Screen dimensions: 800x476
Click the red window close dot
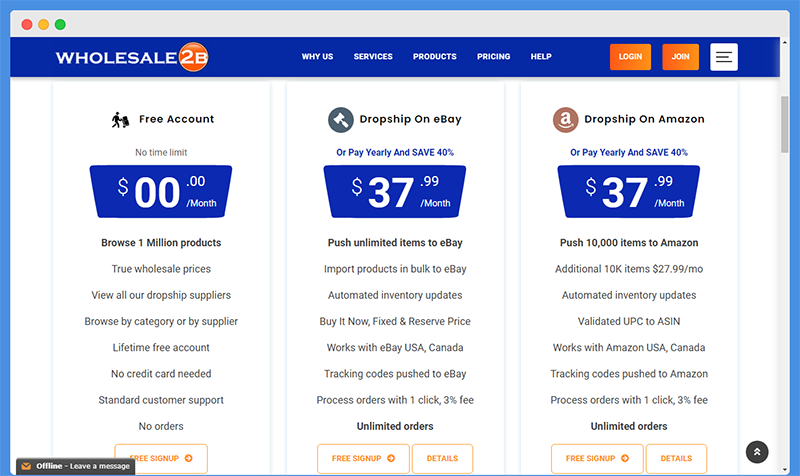[x=27, y=24]
